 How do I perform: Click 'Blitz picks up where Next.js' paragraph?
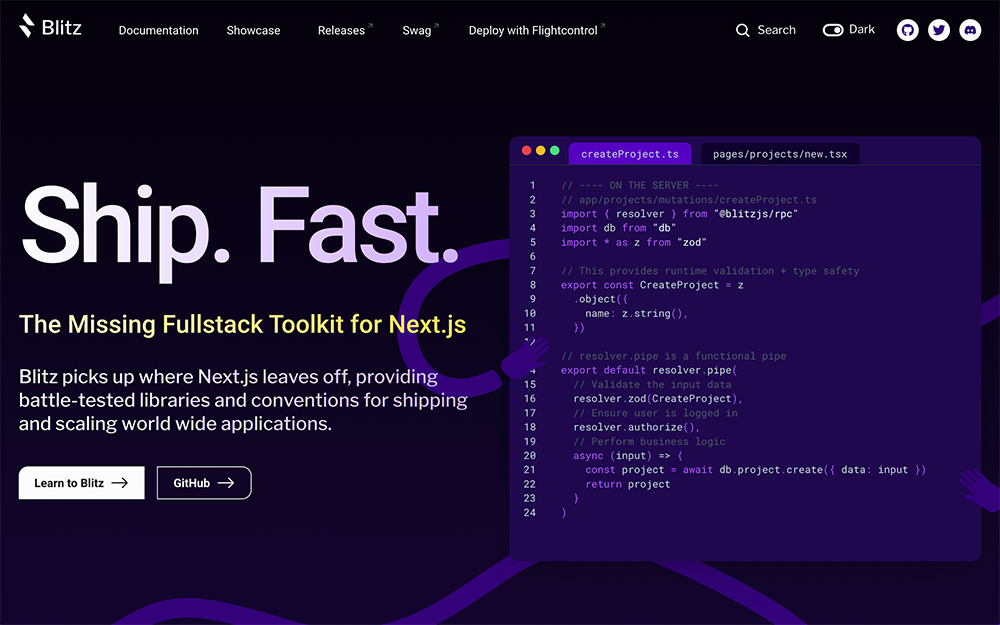click(243, 400)
